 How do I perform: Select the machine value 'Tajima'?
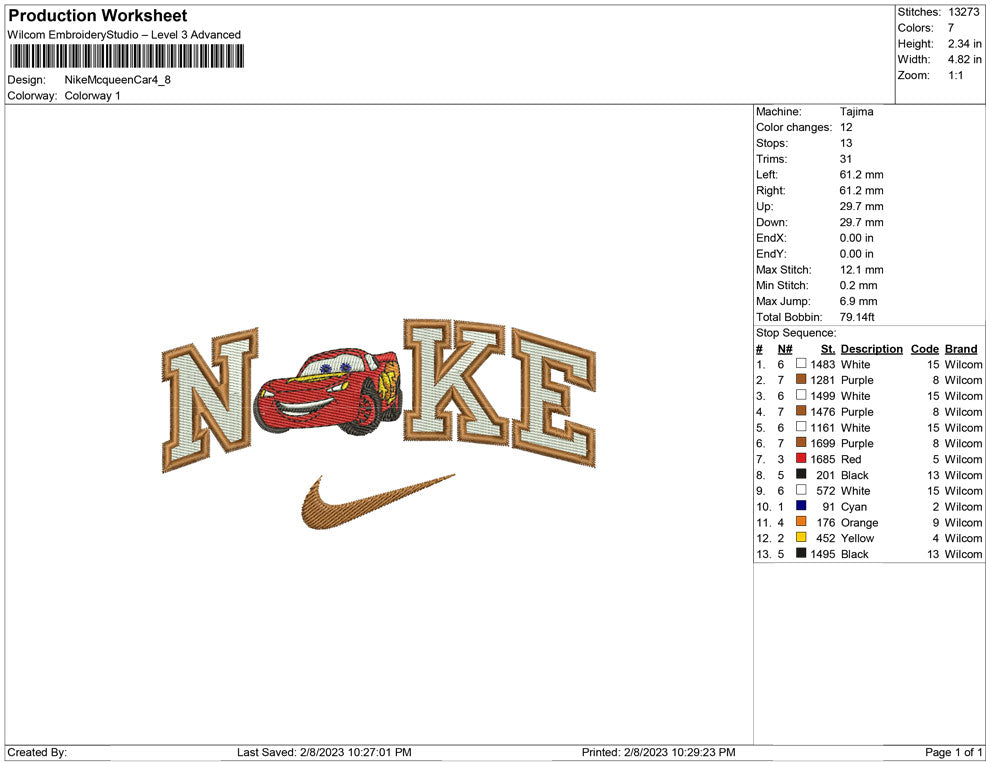(856, 111)
